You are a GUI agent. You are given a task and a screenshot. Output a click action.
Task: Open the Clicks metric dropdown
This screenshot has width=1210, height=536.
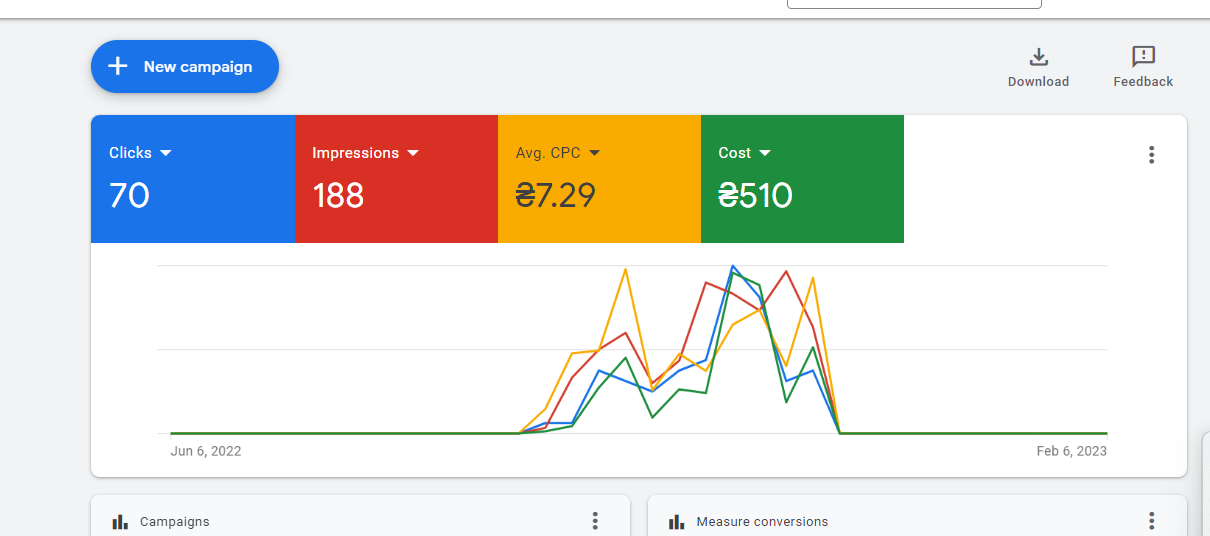tap(141, 153)
